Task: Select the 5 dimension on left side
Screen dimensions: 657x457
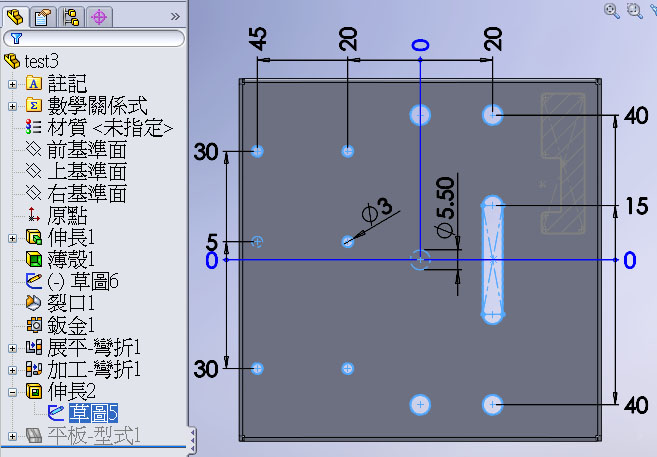Action: (212, 242)
